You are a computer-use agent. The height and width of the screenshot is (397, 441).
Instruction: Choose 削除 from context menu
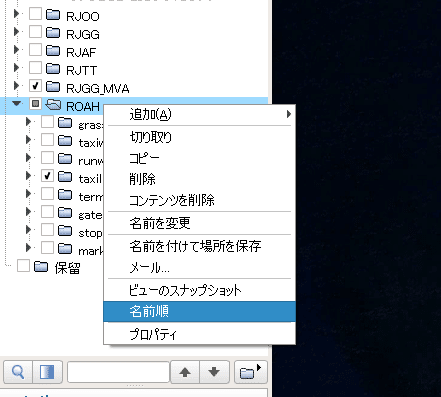coord(199,179)
